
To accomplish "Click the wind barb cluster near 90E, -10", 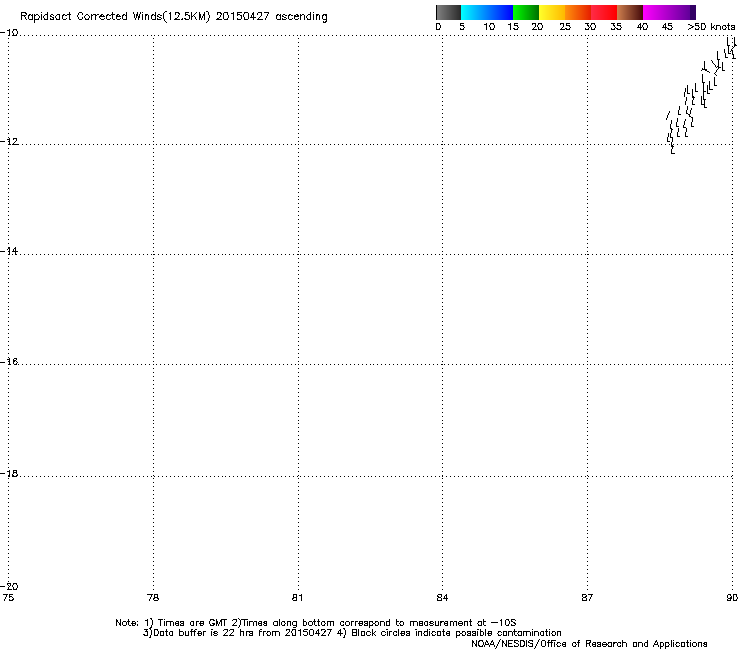I will click(x=731, y=48).
